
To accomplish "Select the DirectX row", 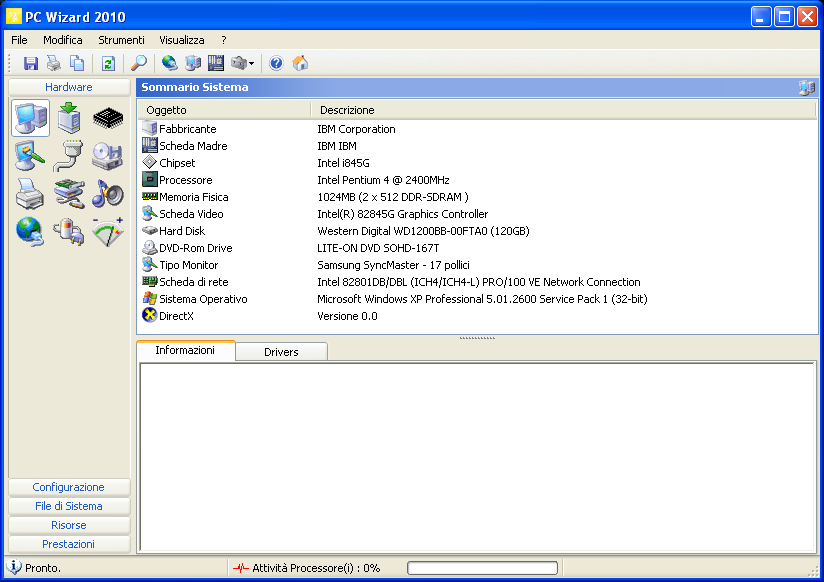I will tap(478, 316).
